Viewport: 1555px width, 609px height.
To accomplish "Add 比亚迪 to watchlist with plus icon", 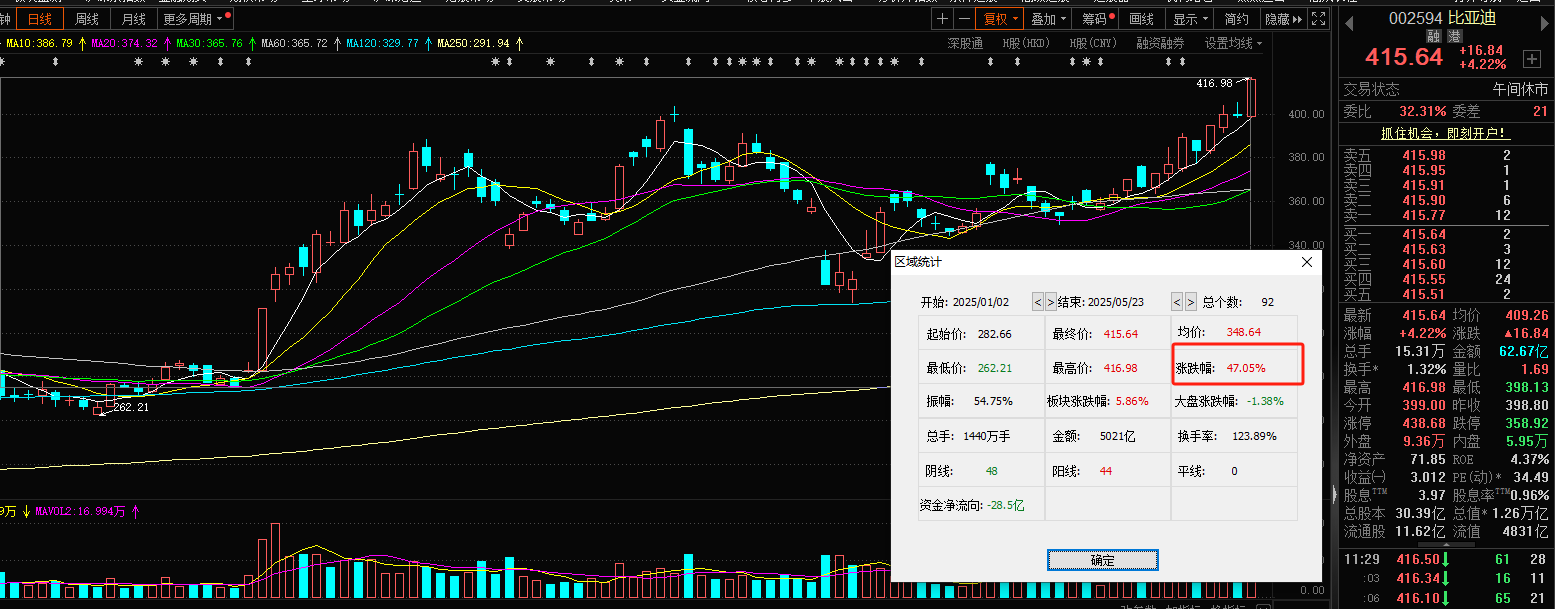I will click(1531, 57).
